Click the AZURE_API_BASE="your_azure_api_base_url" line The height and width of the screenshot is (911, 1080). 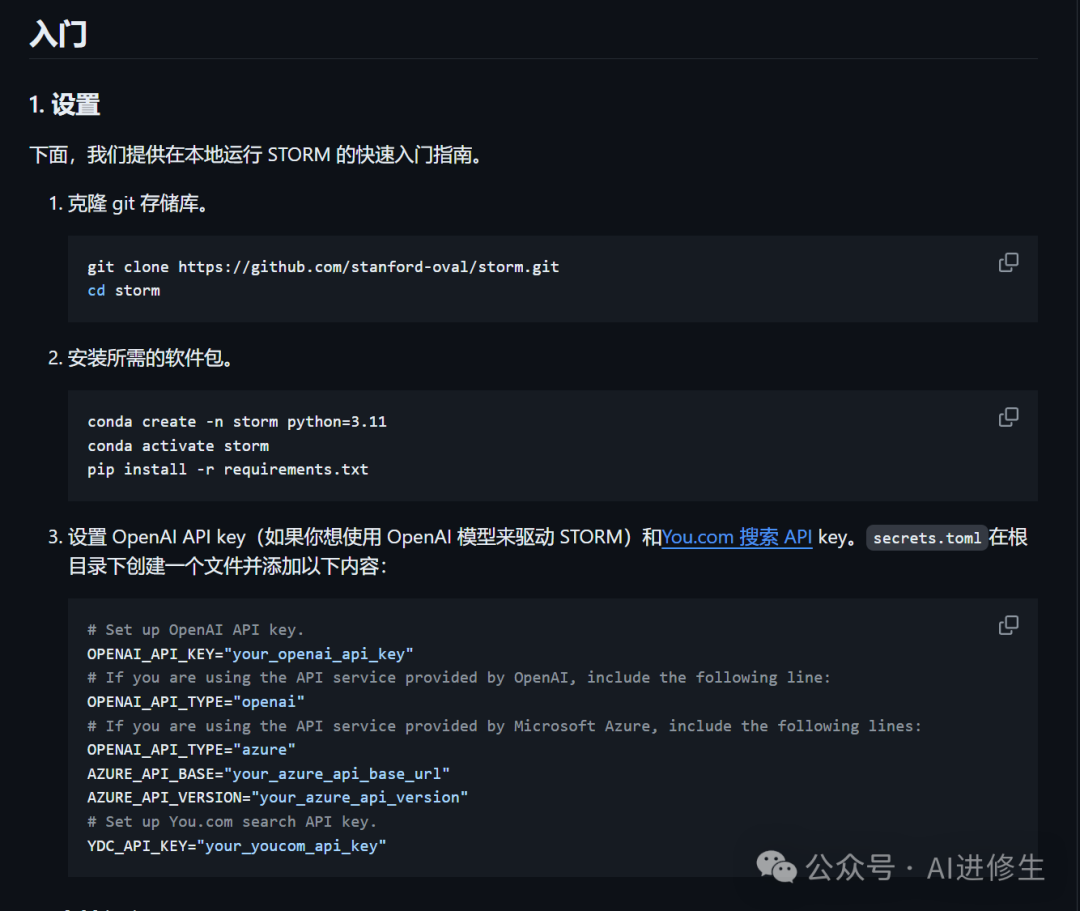click(x=269, y=774)
